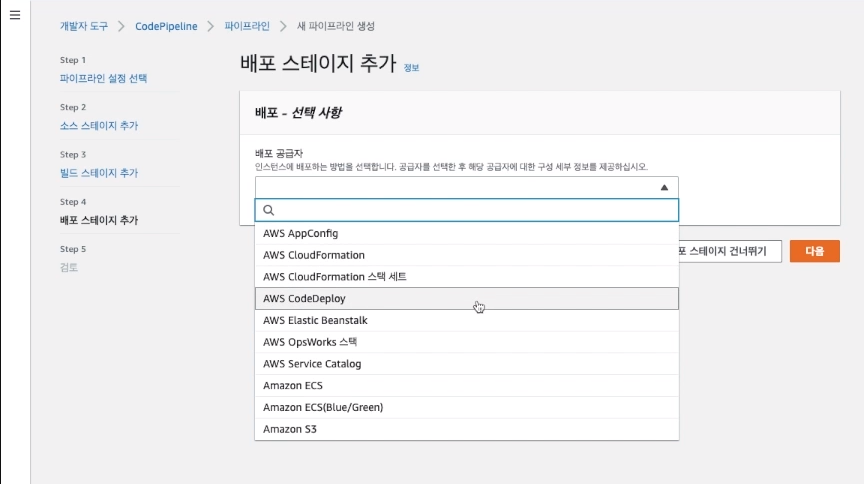Open the 정보 info link
The width and height of the screenshot is (864, 484).
[411, 68]
